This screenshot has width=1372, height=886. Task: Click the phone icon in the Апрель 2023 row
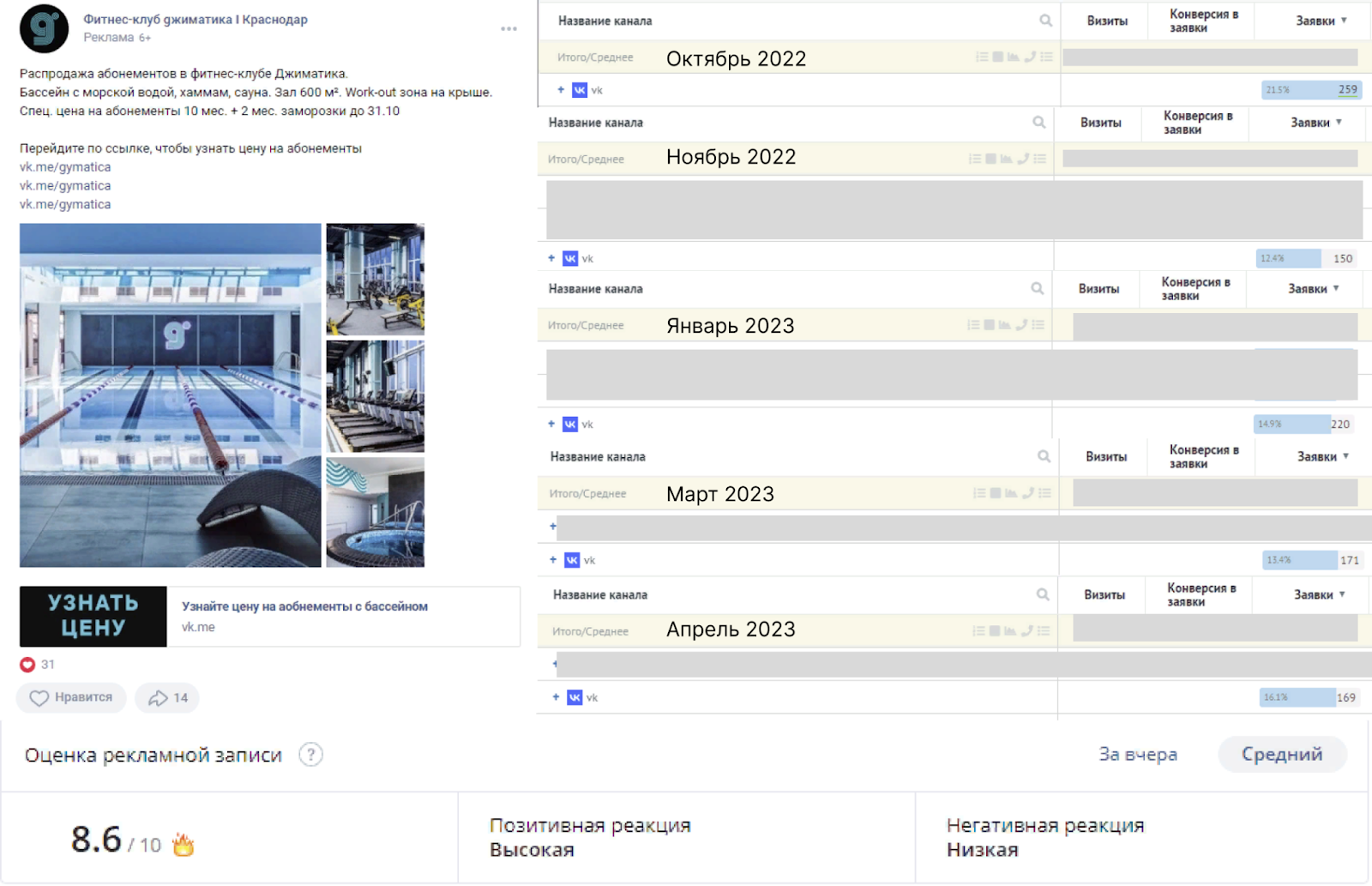(1026, 630)
